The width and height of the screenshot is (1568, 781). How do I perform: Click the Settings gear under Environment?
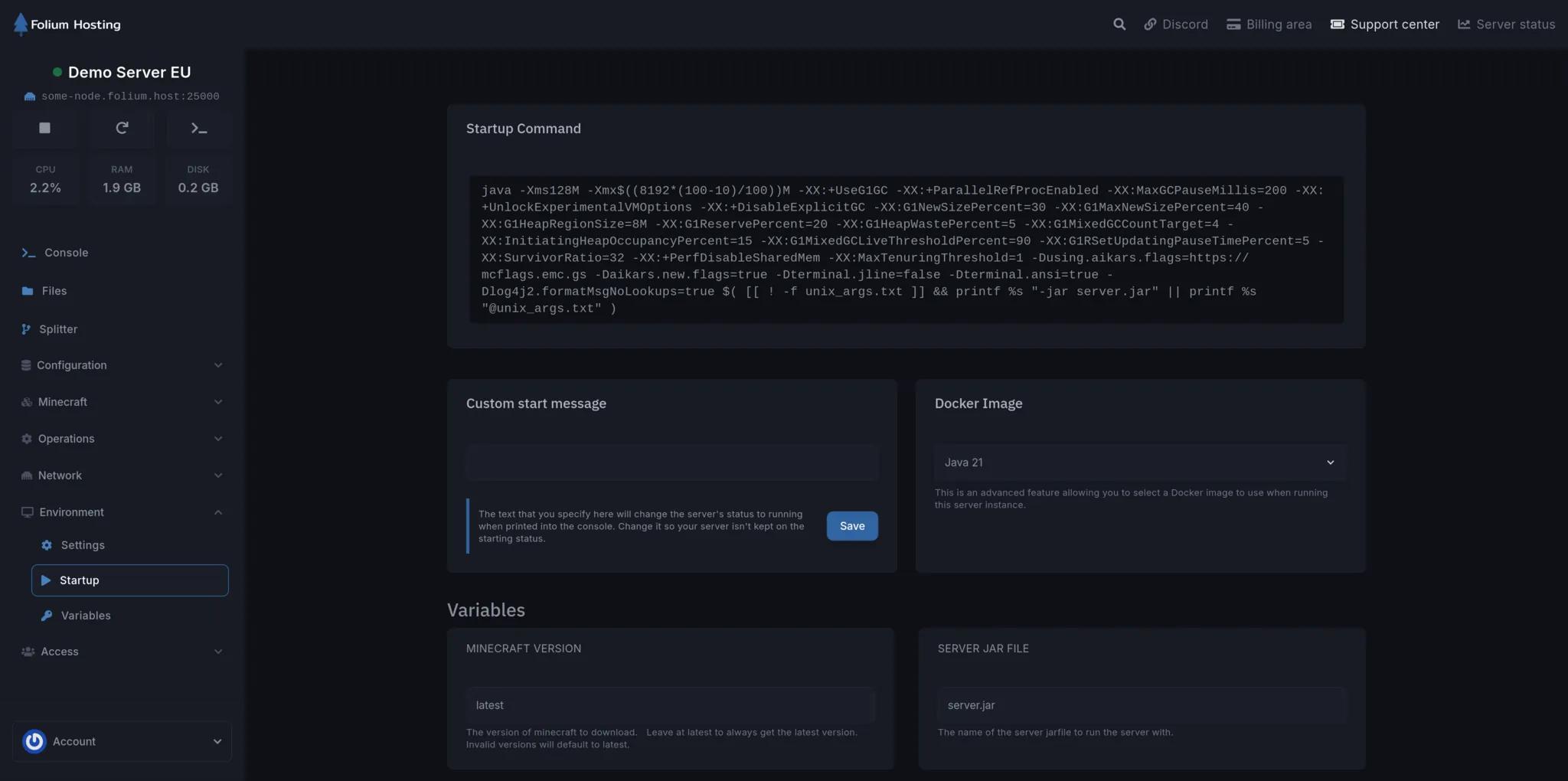click(x=81, y=544)
